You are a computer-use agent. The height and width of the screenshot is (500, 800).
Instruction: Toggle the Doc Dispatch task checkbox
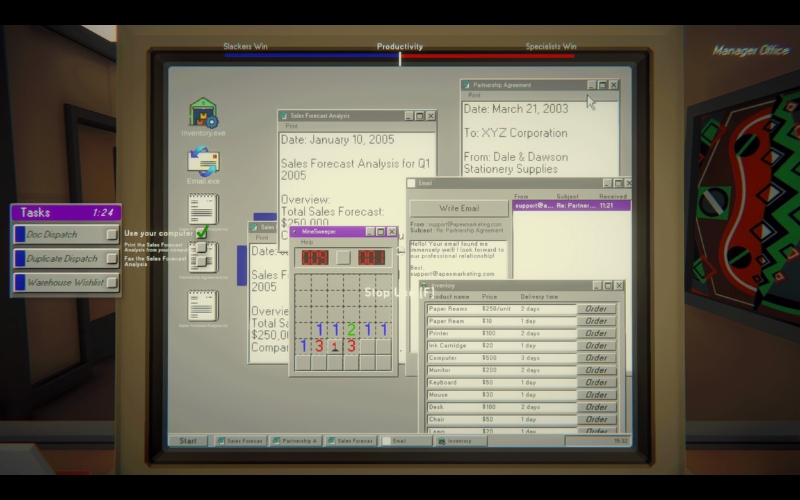coord(112,234)
